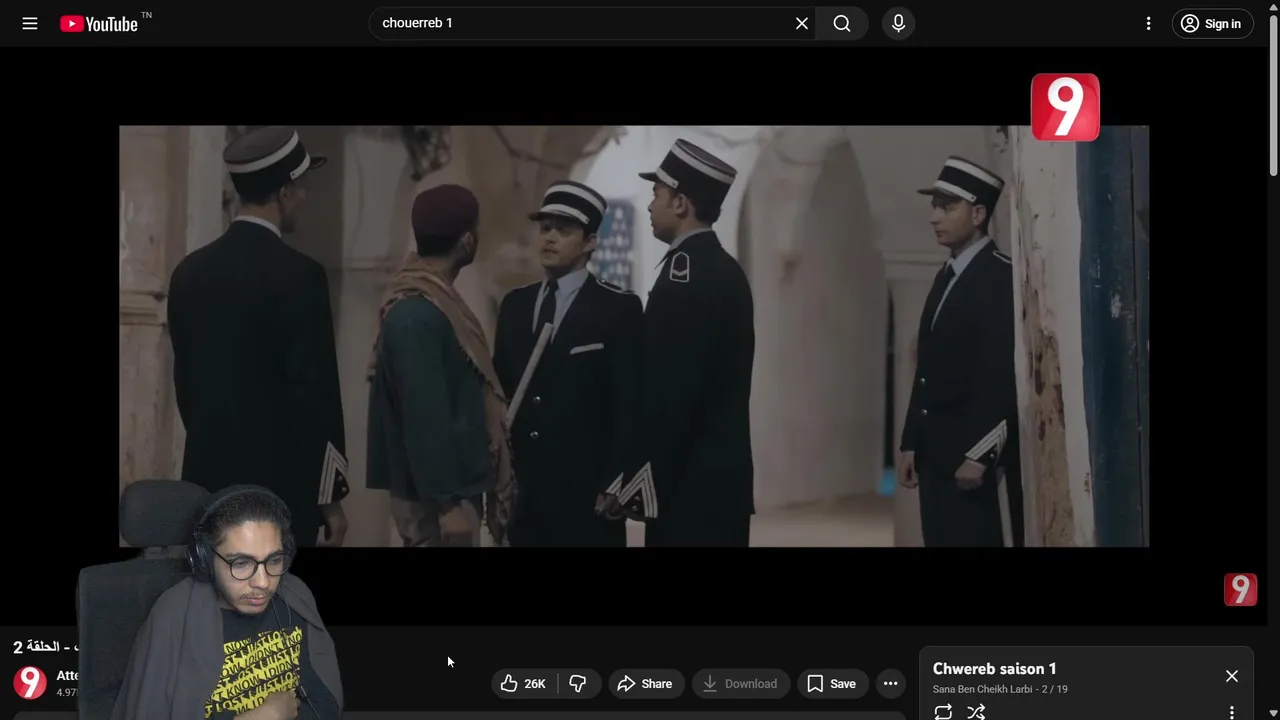Open playlist options three-dot menu
Screen dimensions: 1280x720
click(1232, 712)
